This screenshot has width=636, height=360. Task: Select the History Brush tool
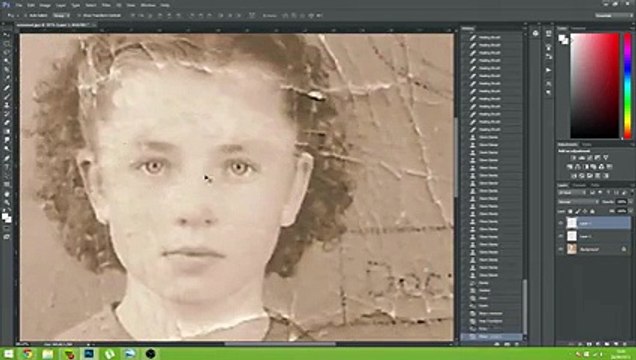click(x=6, y=114)
